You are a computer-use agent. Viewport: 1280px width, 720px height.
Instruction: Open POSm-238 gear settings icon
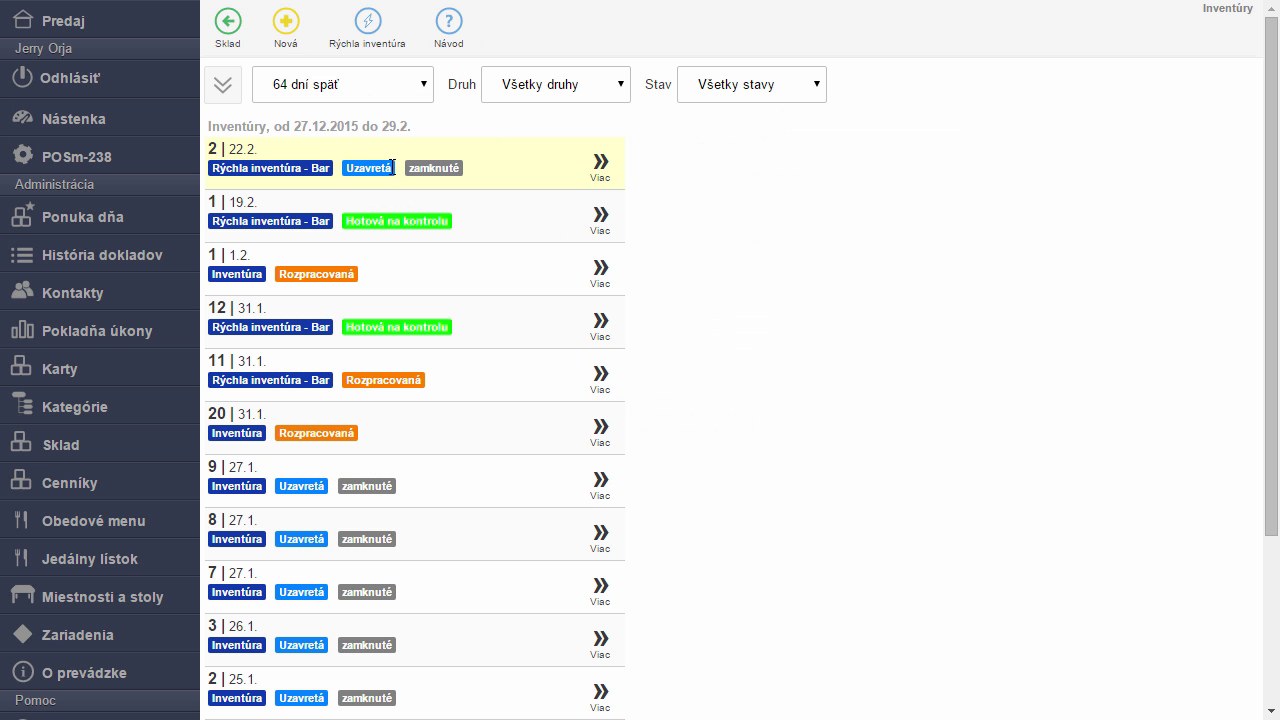[x=22, y=156]
